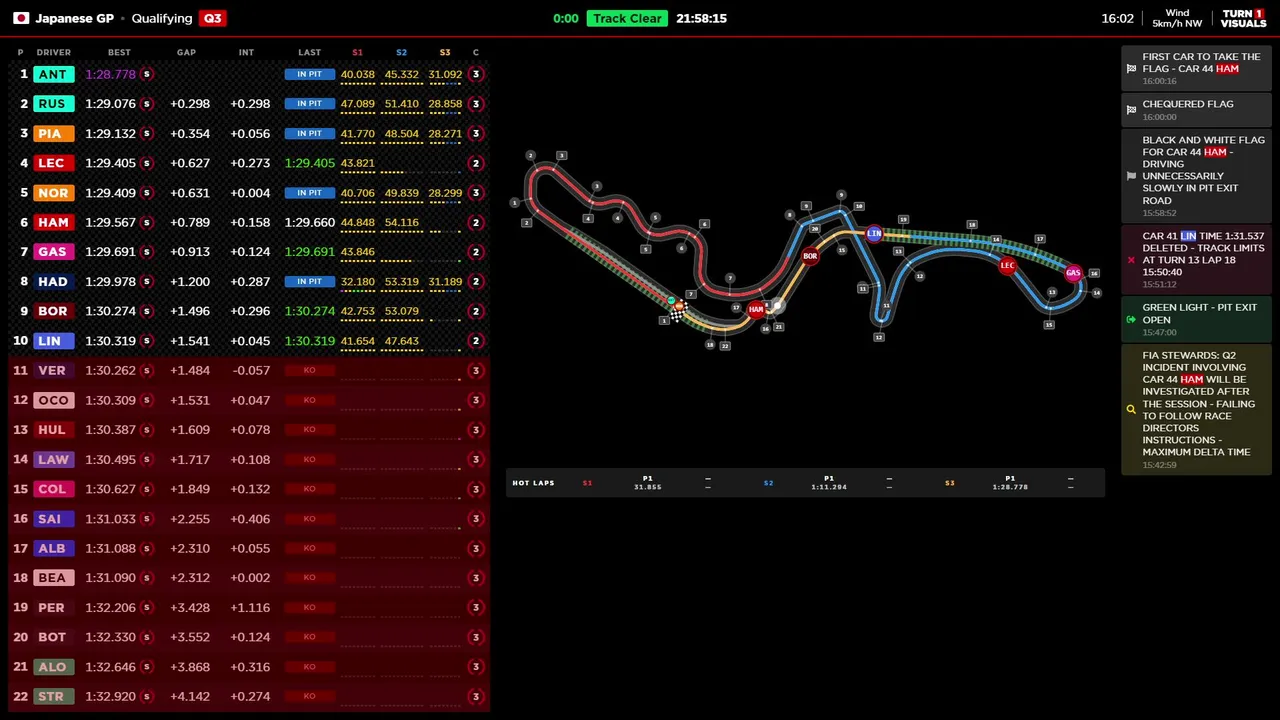The height and width of the screenshot is (720, 1280).
Task: Select the HAM driver tag in timing table
Action: click(53, 222)
